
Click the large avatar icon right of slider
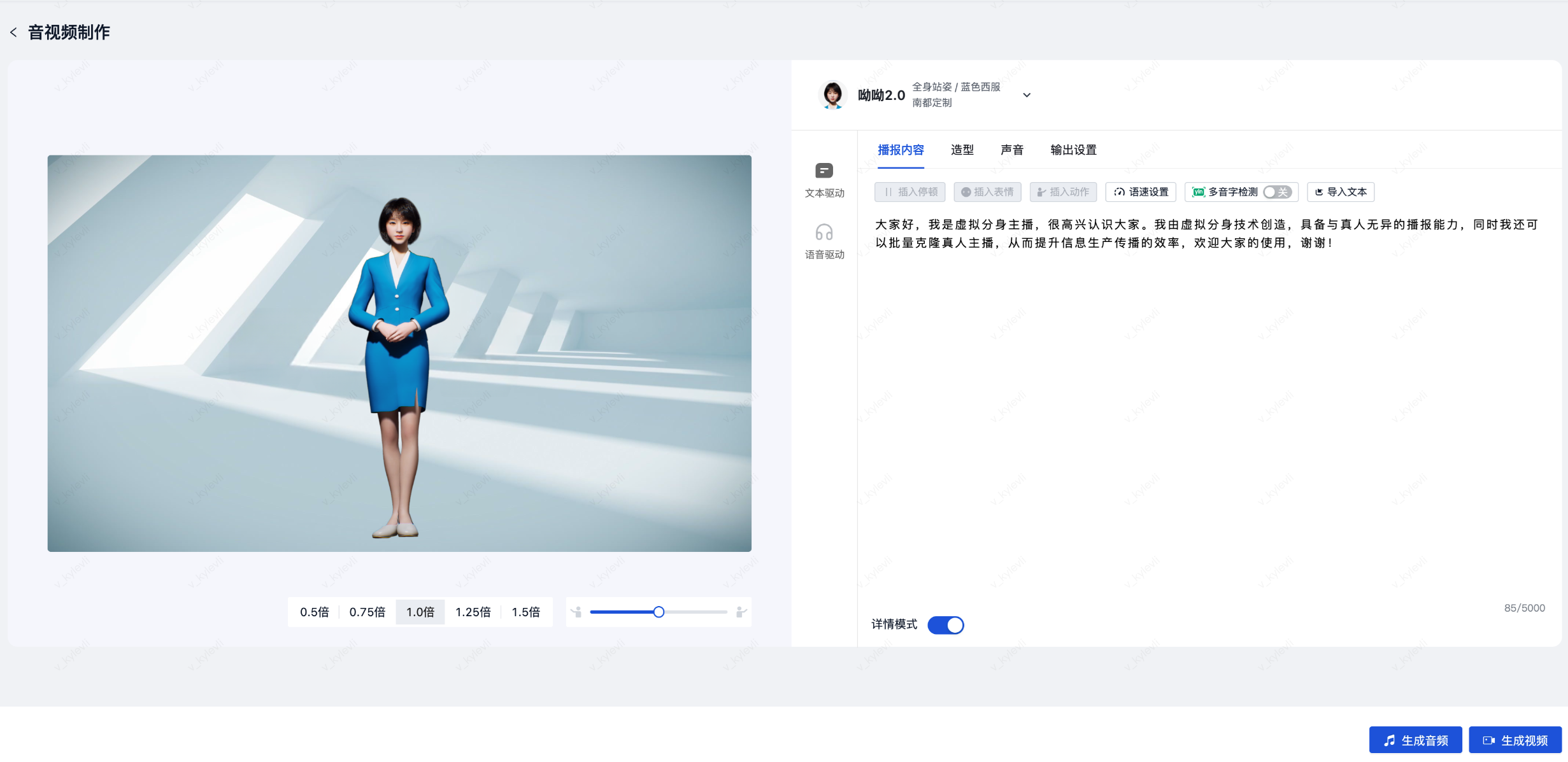741,612
